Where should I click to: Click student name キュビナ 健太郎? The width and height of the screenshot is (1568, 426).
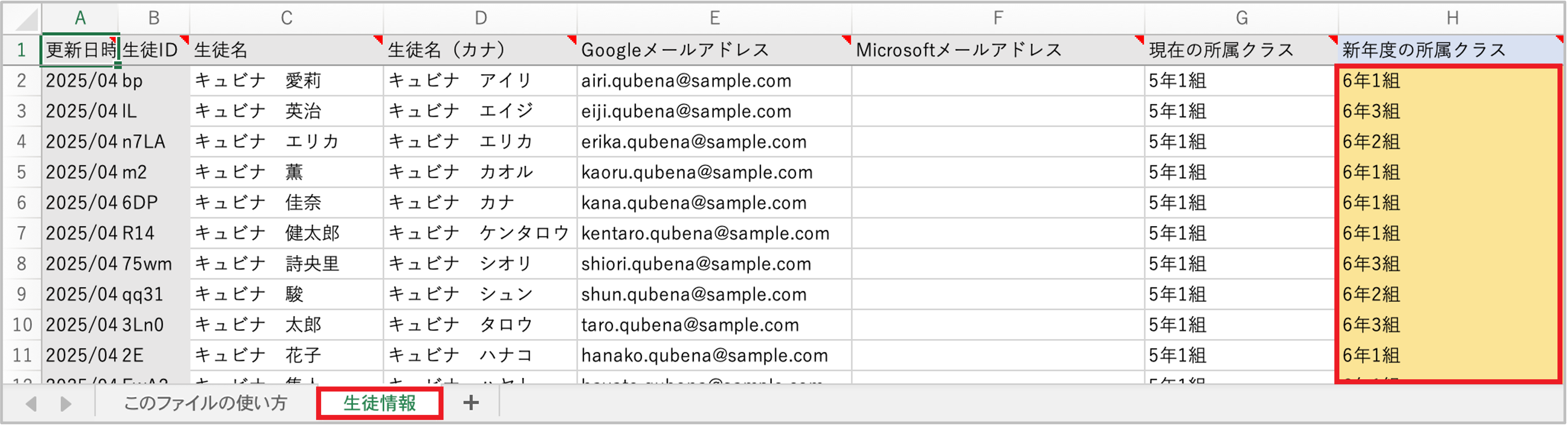point(286,233)
